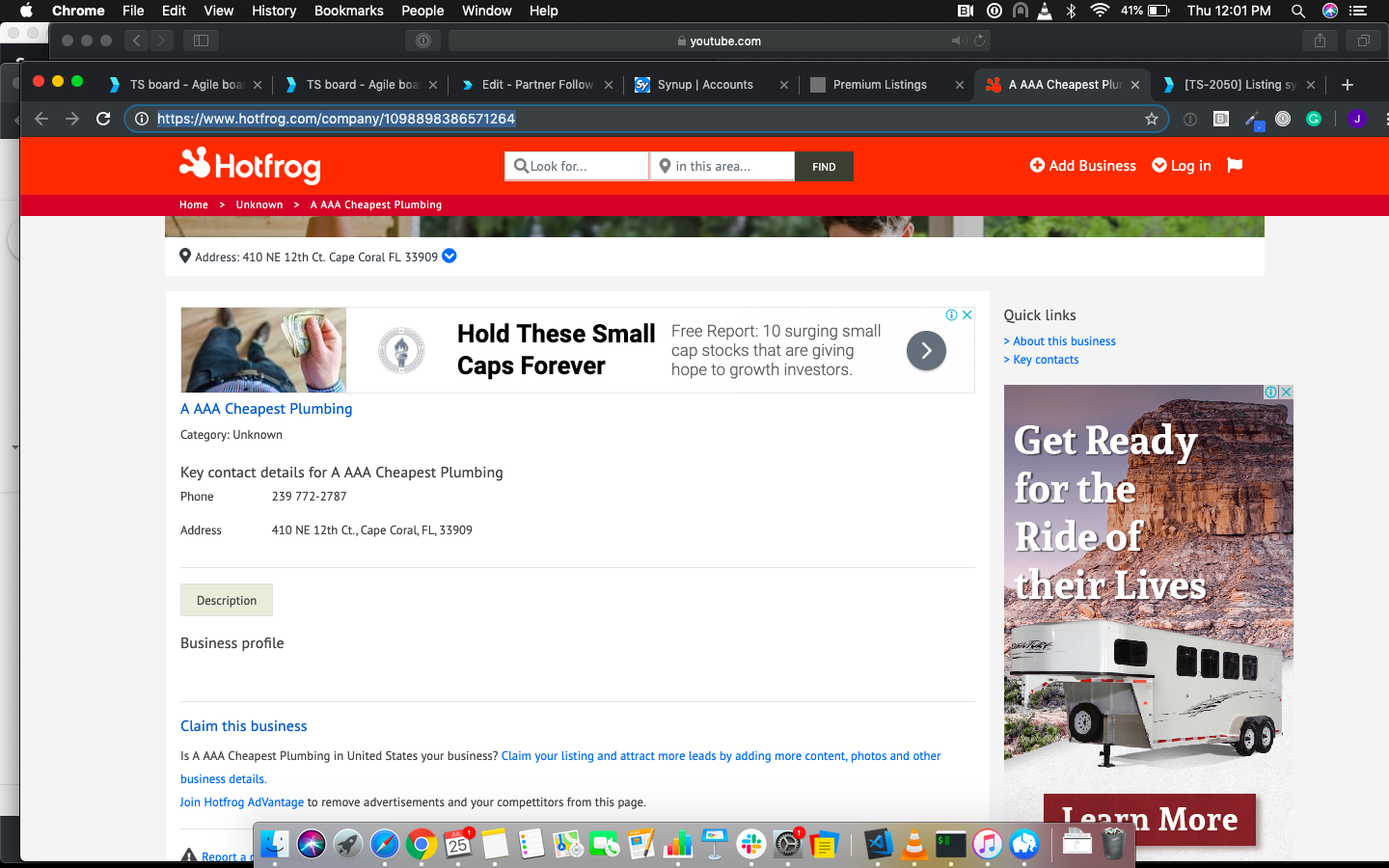Open the new tab plus button

(x=1348, y=85)
